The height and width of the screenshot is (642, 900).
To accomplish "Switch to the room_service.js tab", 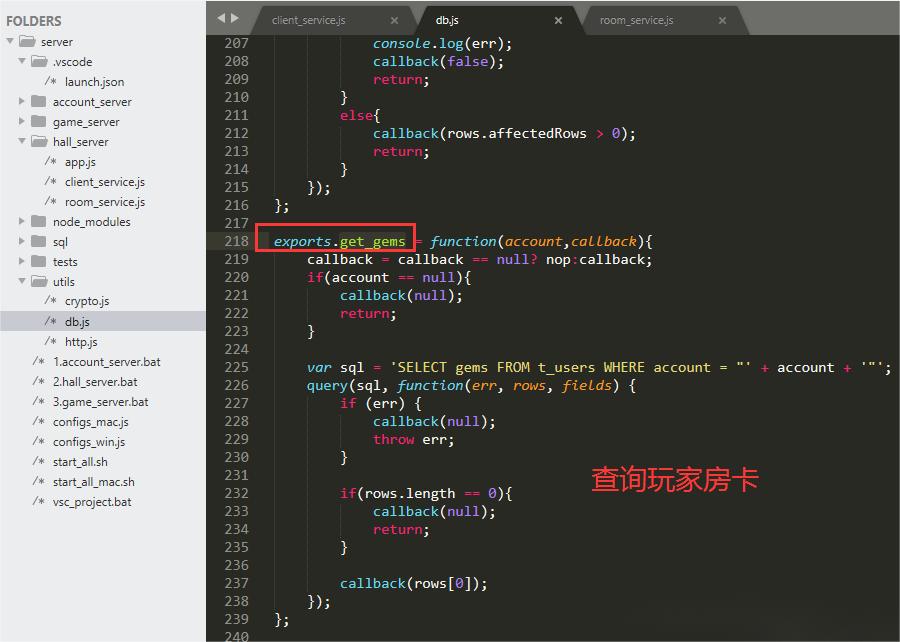I will [x=637, y=20].
